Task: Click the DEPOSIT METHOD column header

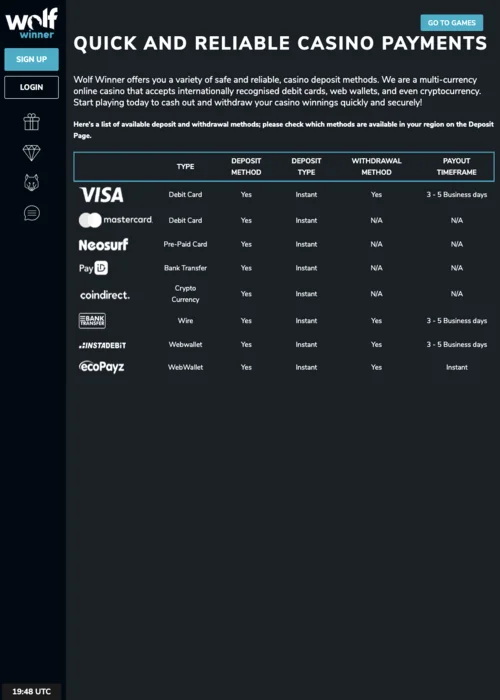Action: pos(246,167)
